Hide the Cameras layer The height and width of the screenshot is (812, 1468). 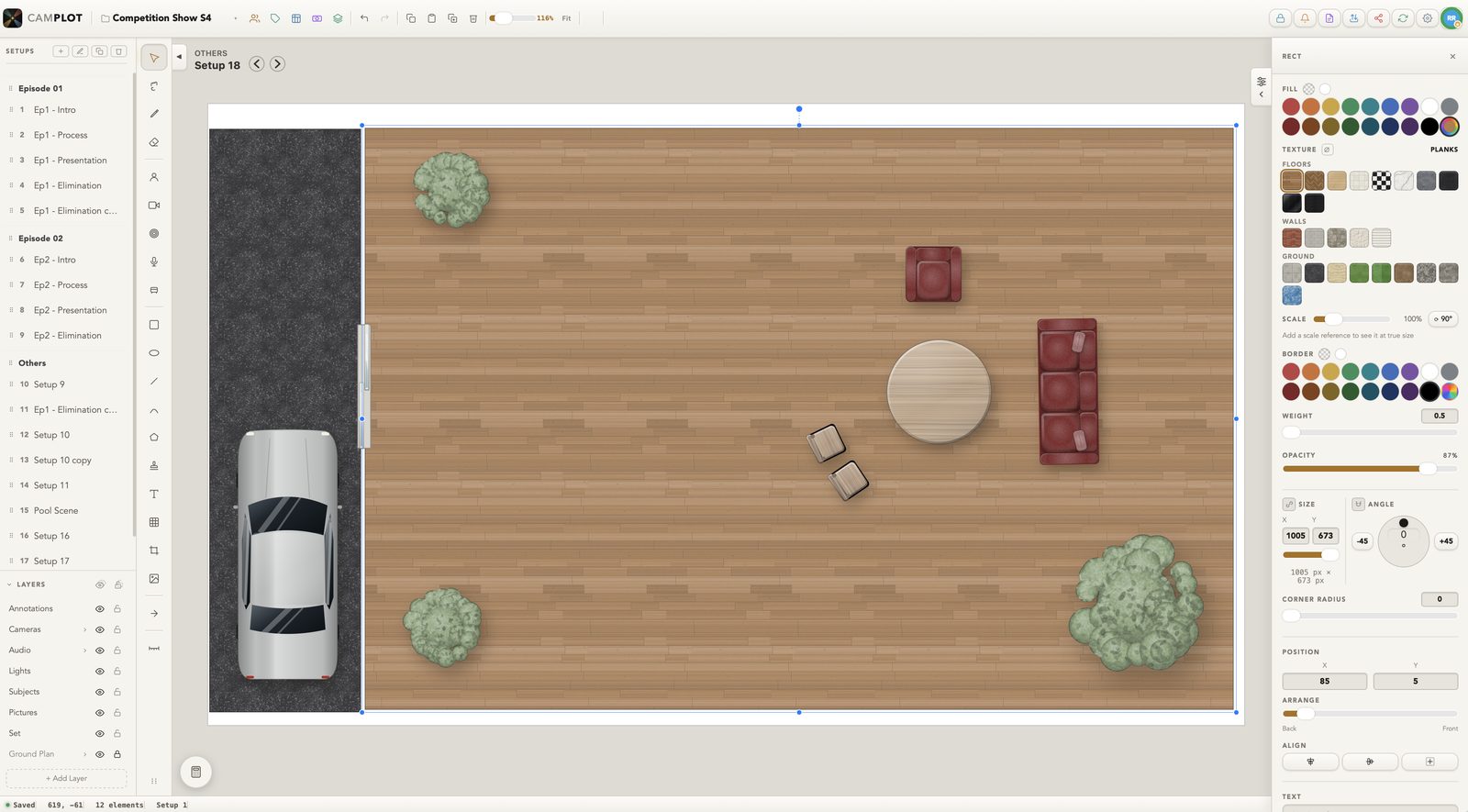(100, 630)
